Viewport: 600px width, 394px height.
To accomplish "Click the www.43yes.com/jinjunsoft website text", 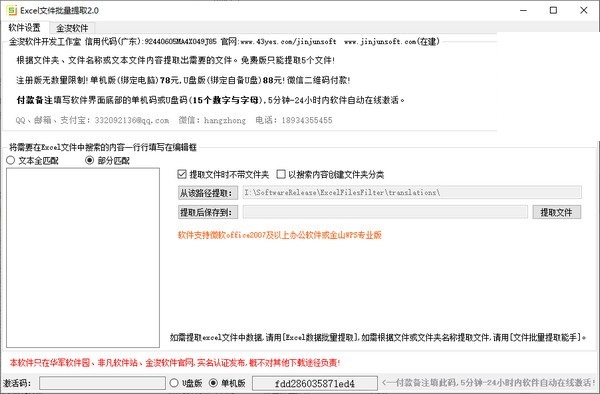I will 288,41.
